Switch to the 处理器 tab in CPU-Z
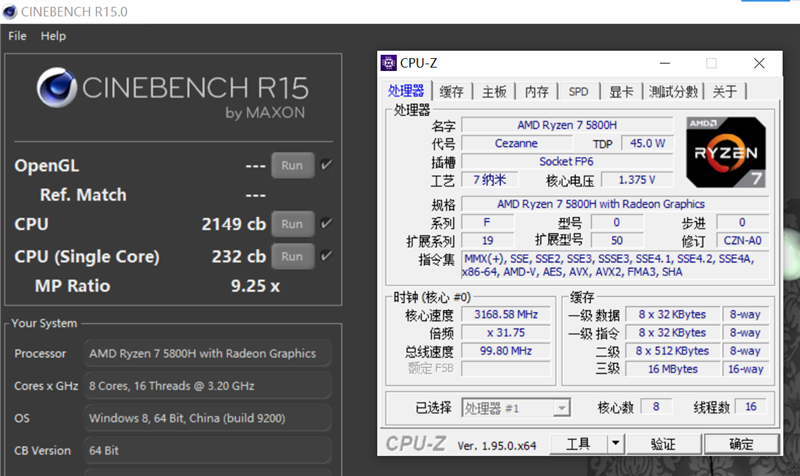Screen dimensions: 800x476 point(406,91)
